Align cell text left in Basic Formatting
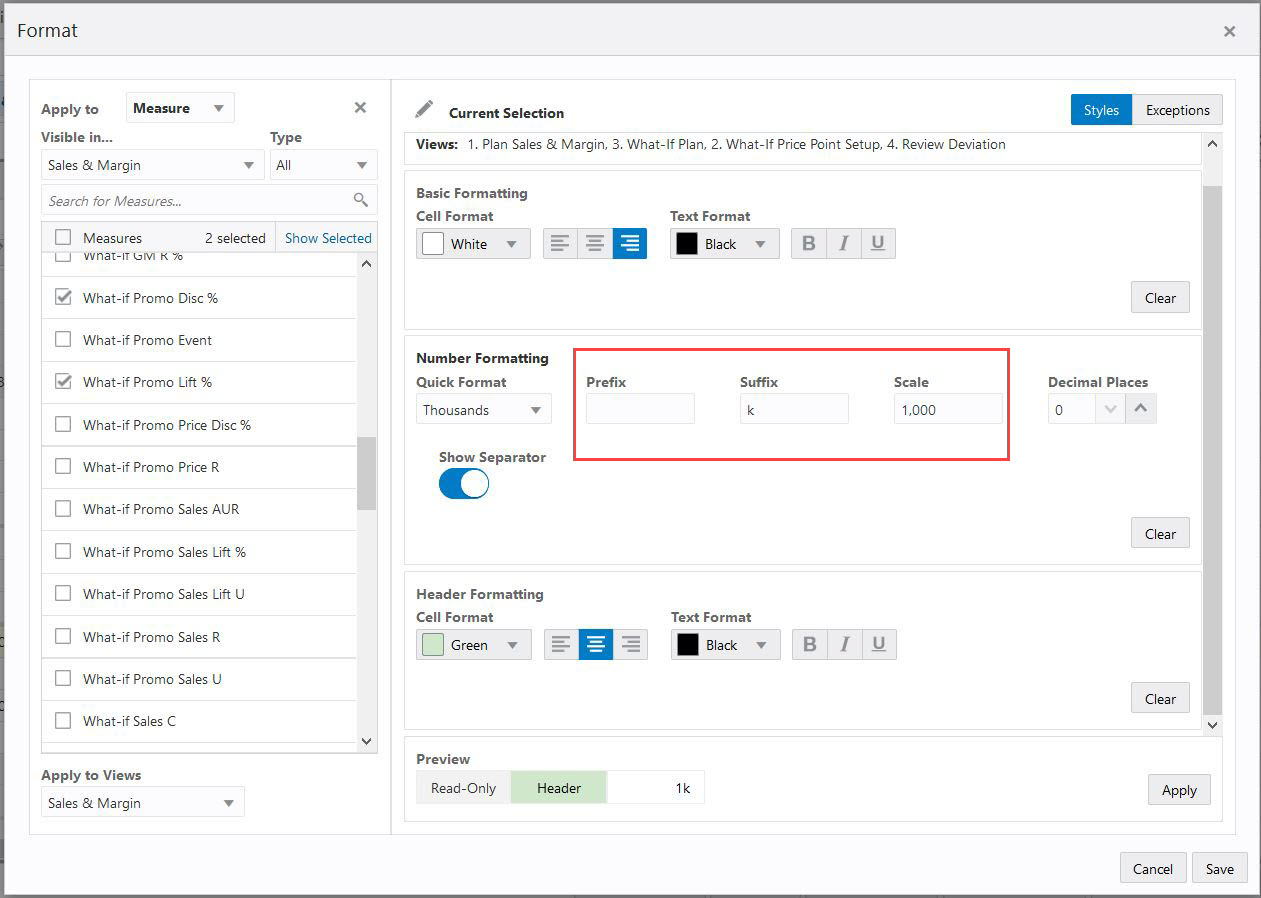 (560, 244)
